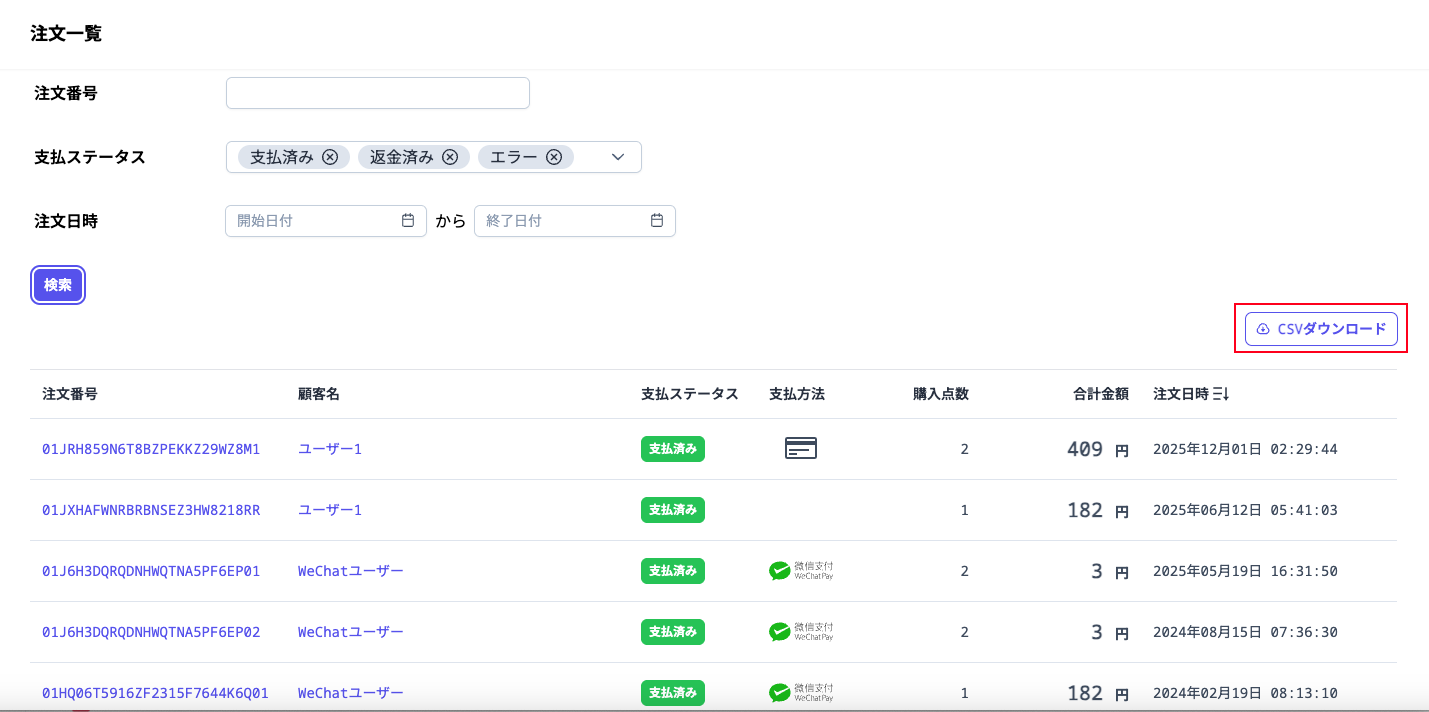Open calendar icon in 終了日付 field
The image size is (1429, 712).
coord(657,221)
